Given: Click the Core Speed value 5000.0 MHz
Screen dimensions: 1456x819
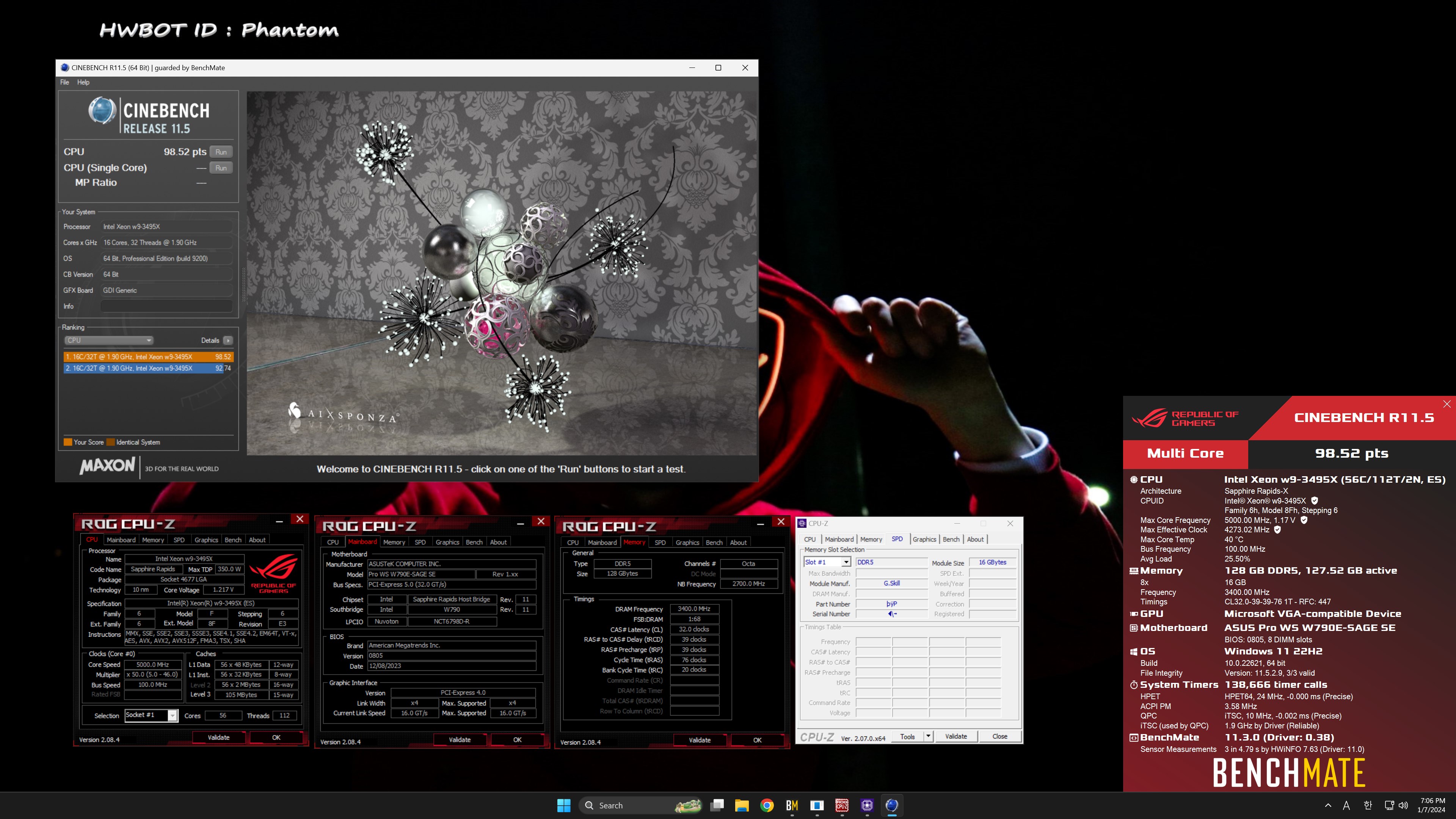Looking at the screenshot, I should pyautogui.click(x=152, y=665).
